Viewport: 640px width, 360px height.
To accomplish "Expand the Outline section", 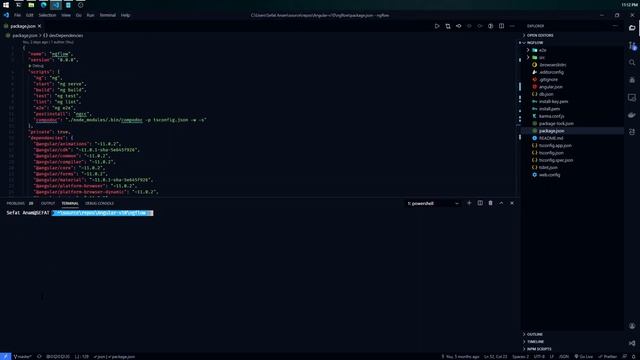I will pyautogui.click(x=534, y=334).
